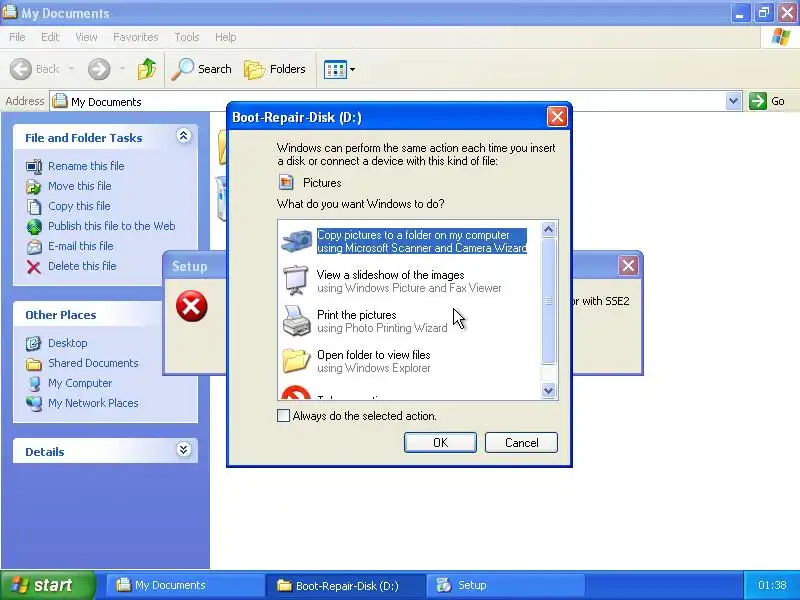Click Rename this file icon
Image resolution: width=800 pixels, height=600 pixels.
coord(34,166)
